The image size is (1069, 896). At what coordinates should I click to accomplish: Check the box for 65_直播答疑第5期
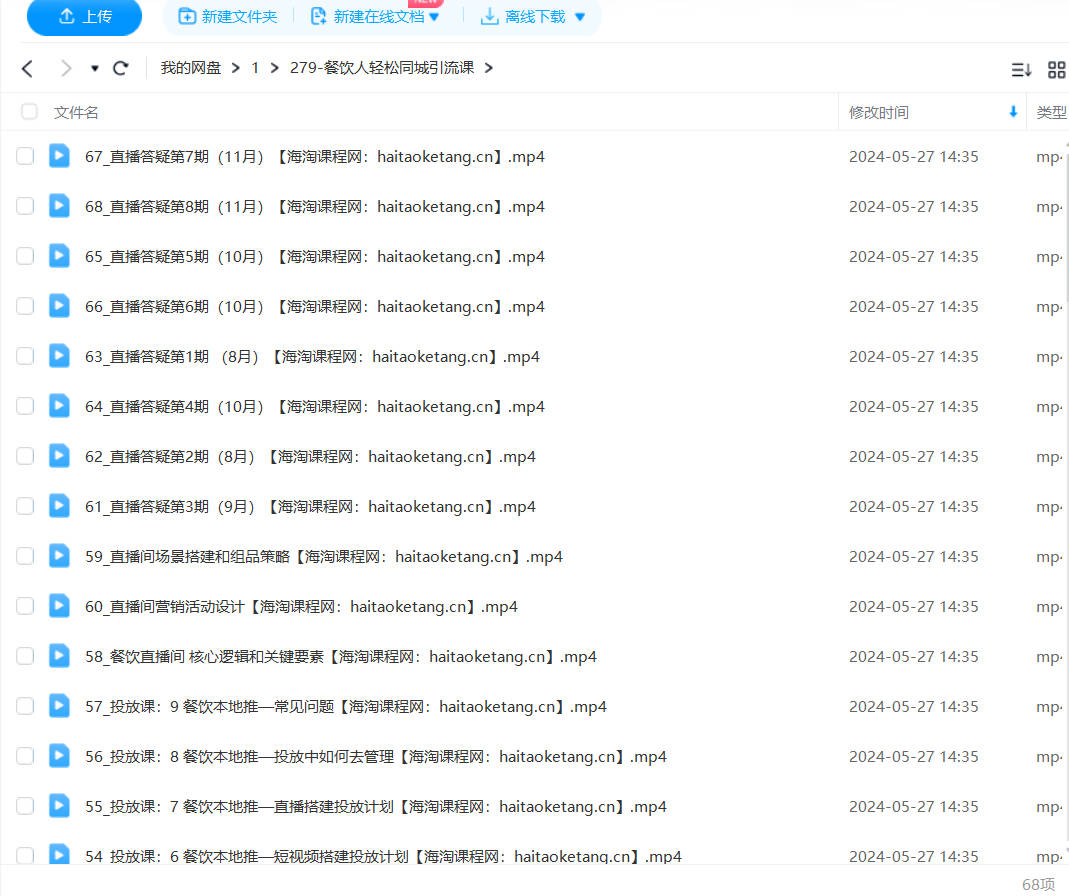pyautogui.click(x=25, y=256)
